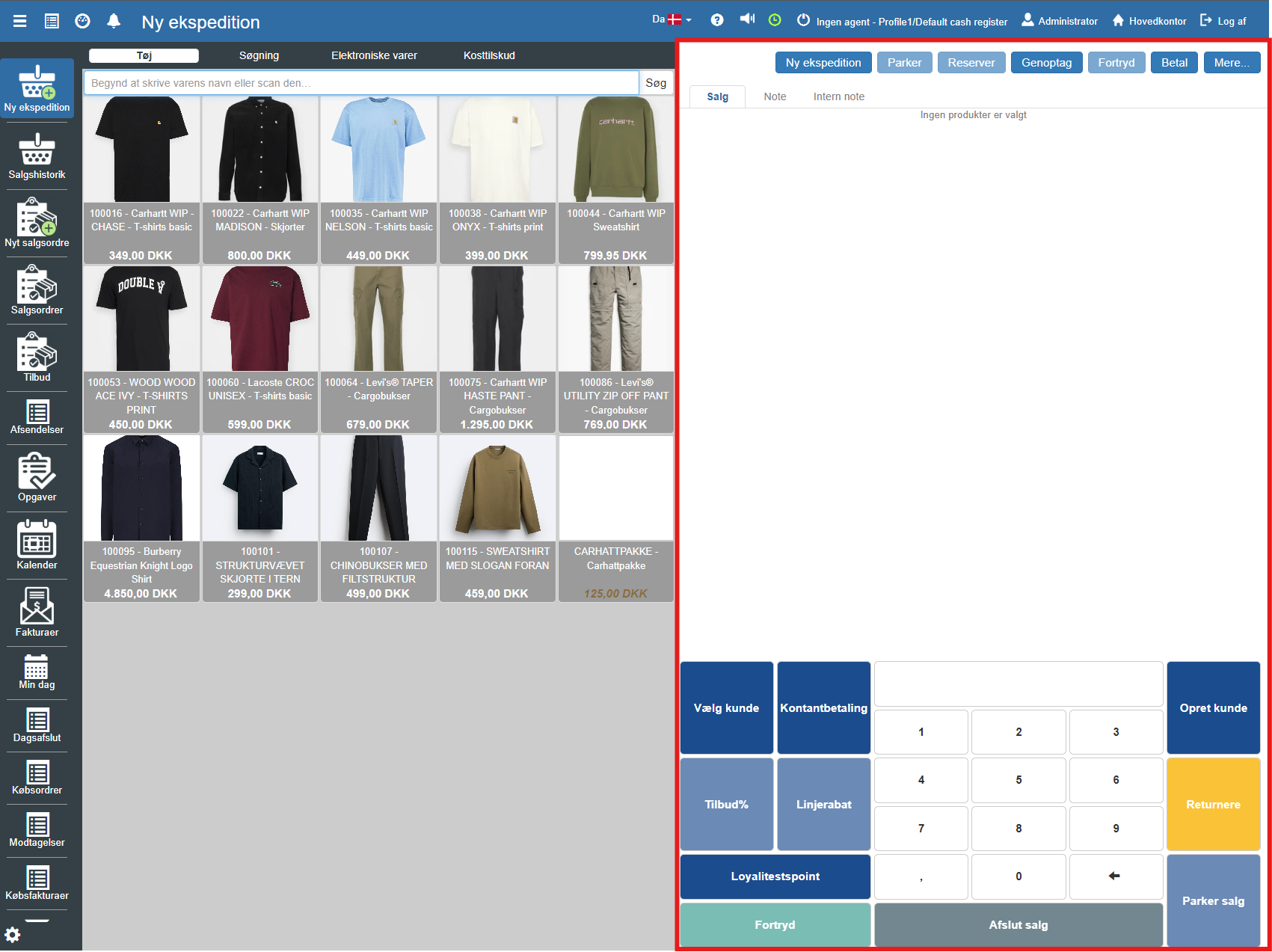
Task: Select the Tøj category tab
Action: click(144, 55)
